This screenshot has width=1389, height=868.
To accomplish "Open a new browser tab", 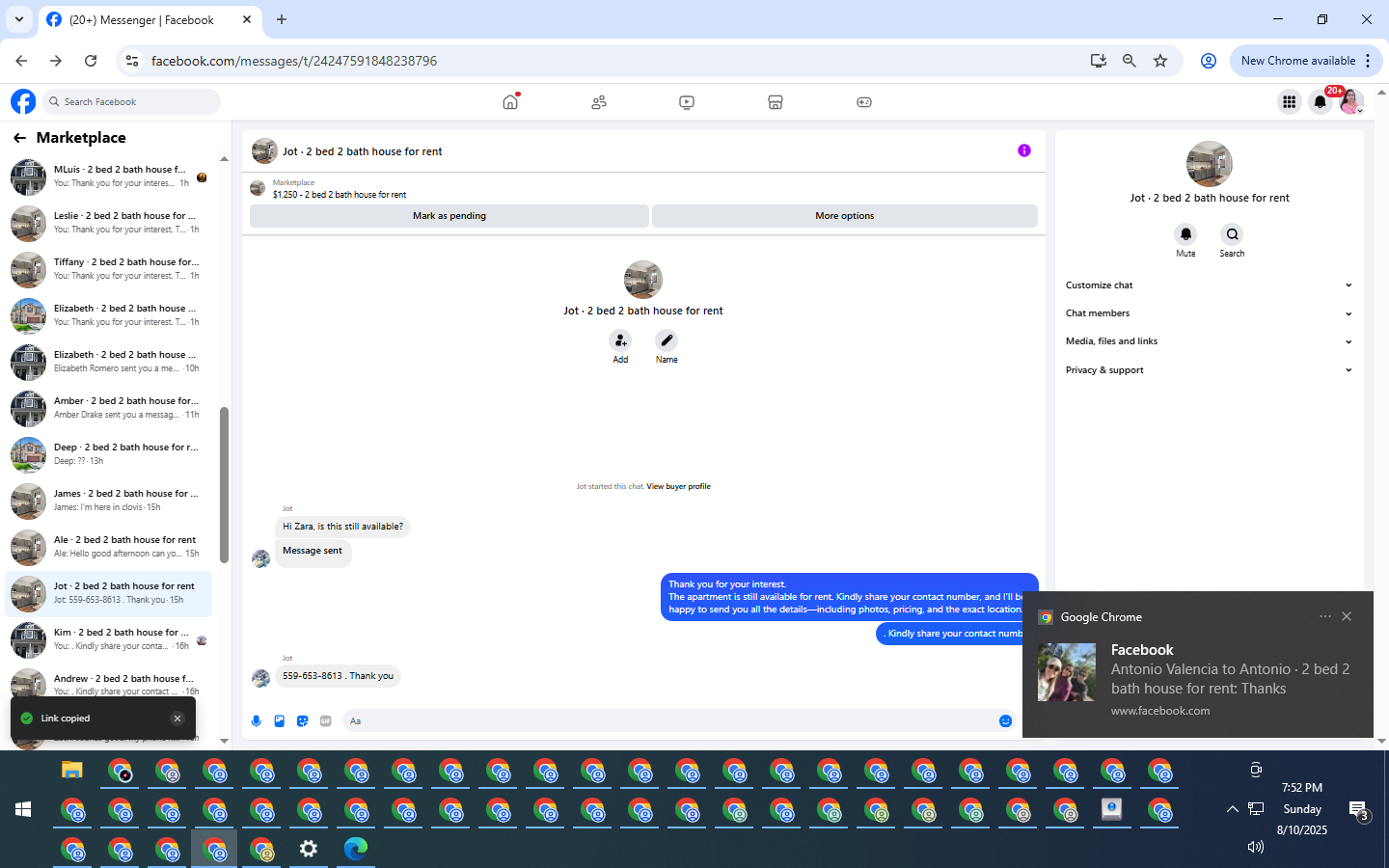I will pyautogui.click(x=282, y=19).
